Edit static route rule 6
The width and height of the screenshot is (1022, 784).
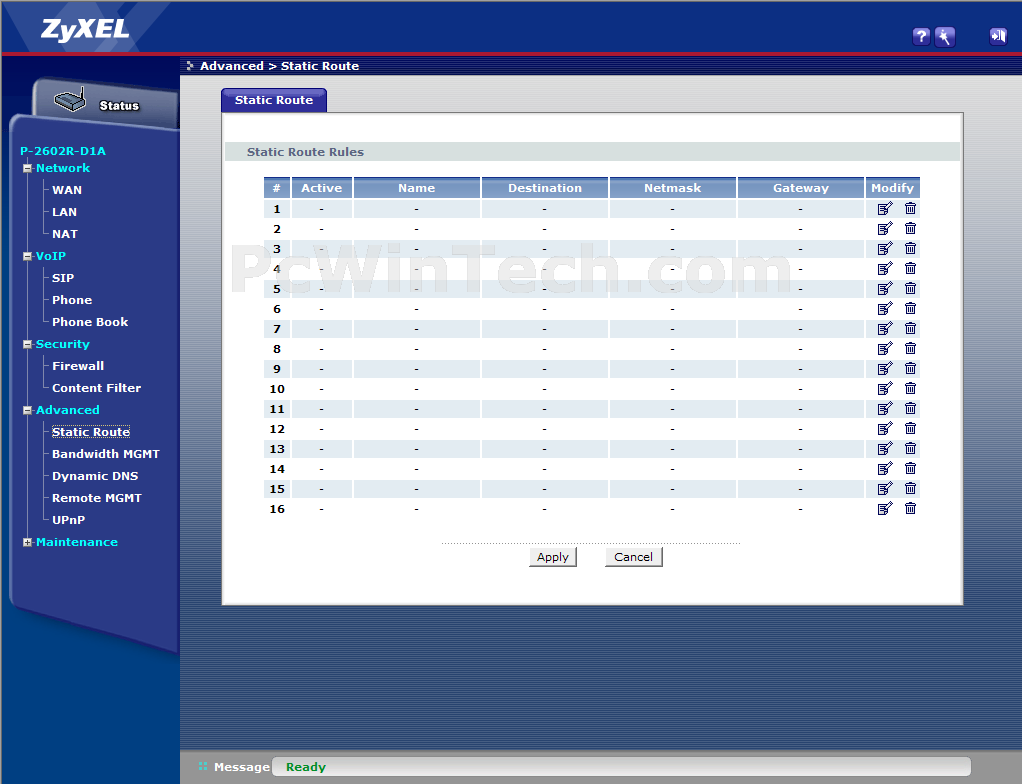[884, 308]
